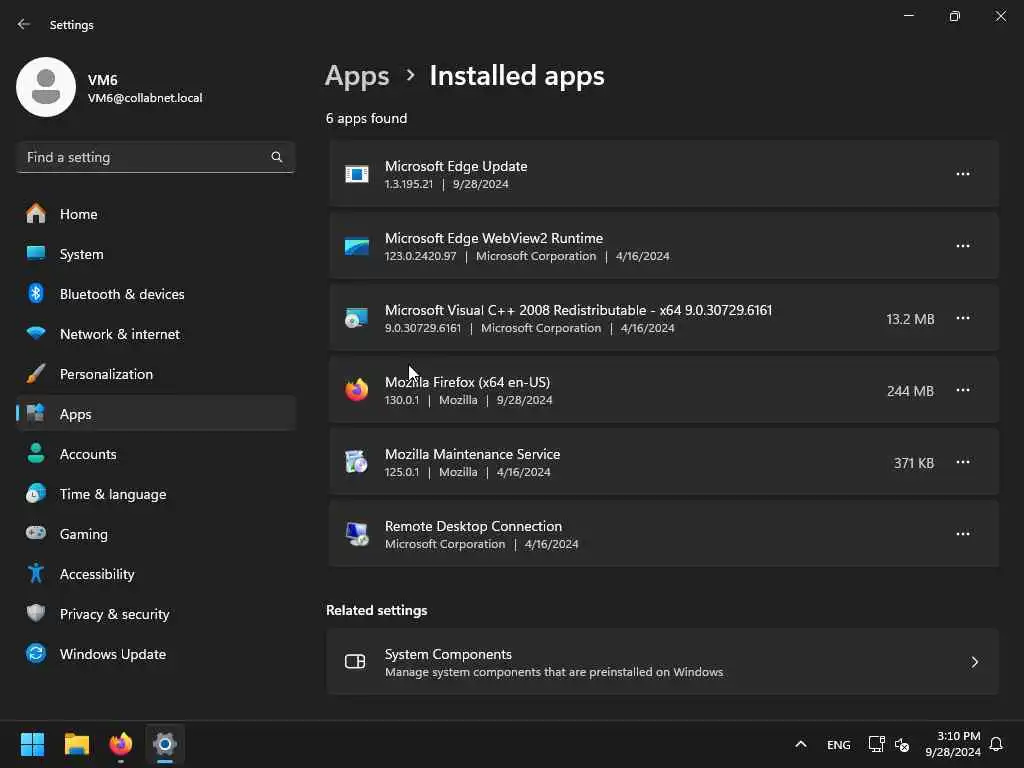Click the search magnifier icon in settings

point(277,157)
